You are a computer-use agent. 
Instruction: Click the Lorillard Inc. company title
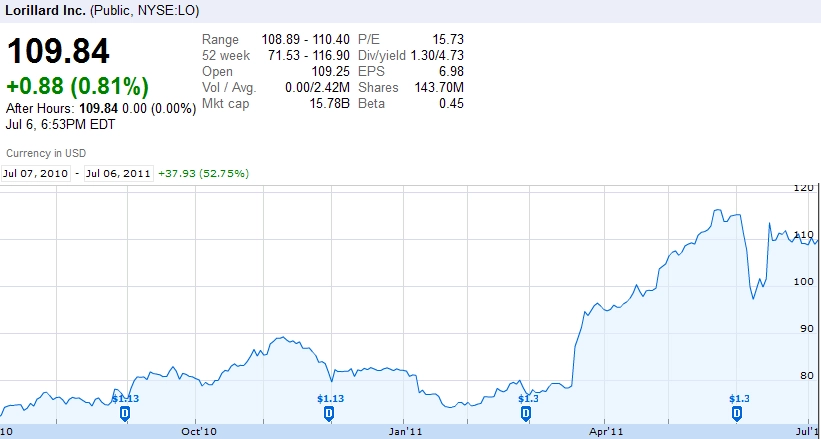click(x=45, y=10)
